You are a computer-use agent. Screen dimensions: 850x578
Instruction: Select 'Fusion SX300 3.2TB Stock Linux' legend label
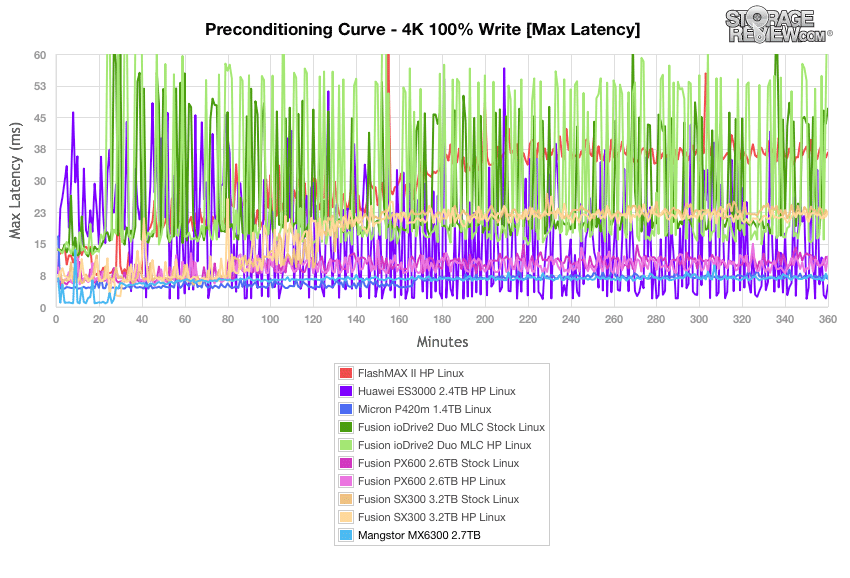coord(439,499)
